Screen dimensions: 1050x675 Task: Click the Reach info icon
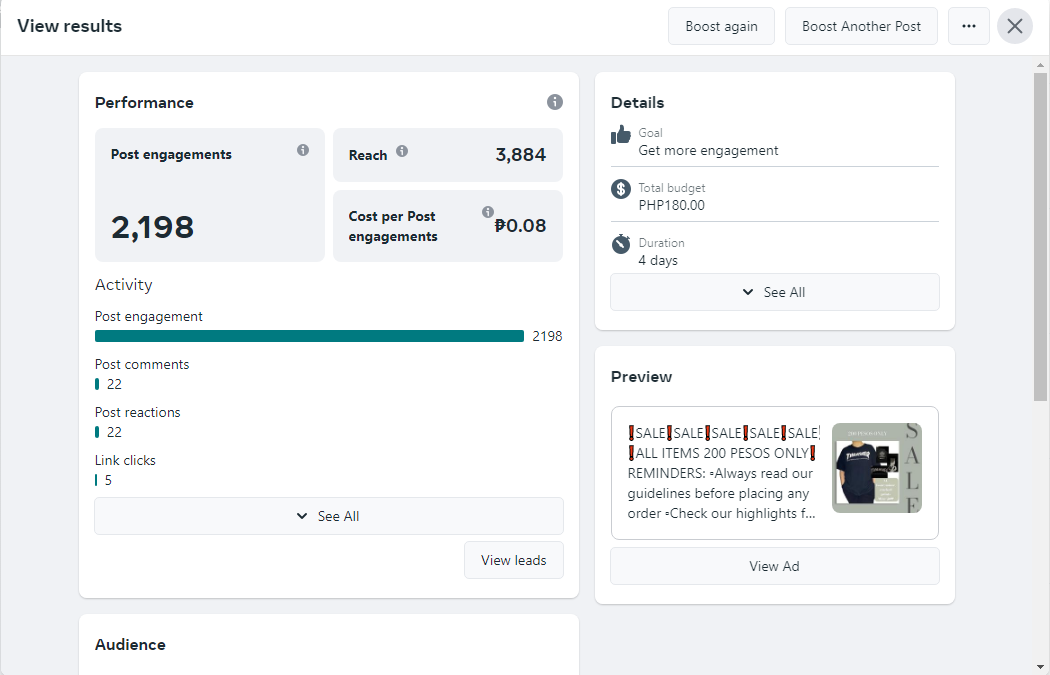(402, 151)
